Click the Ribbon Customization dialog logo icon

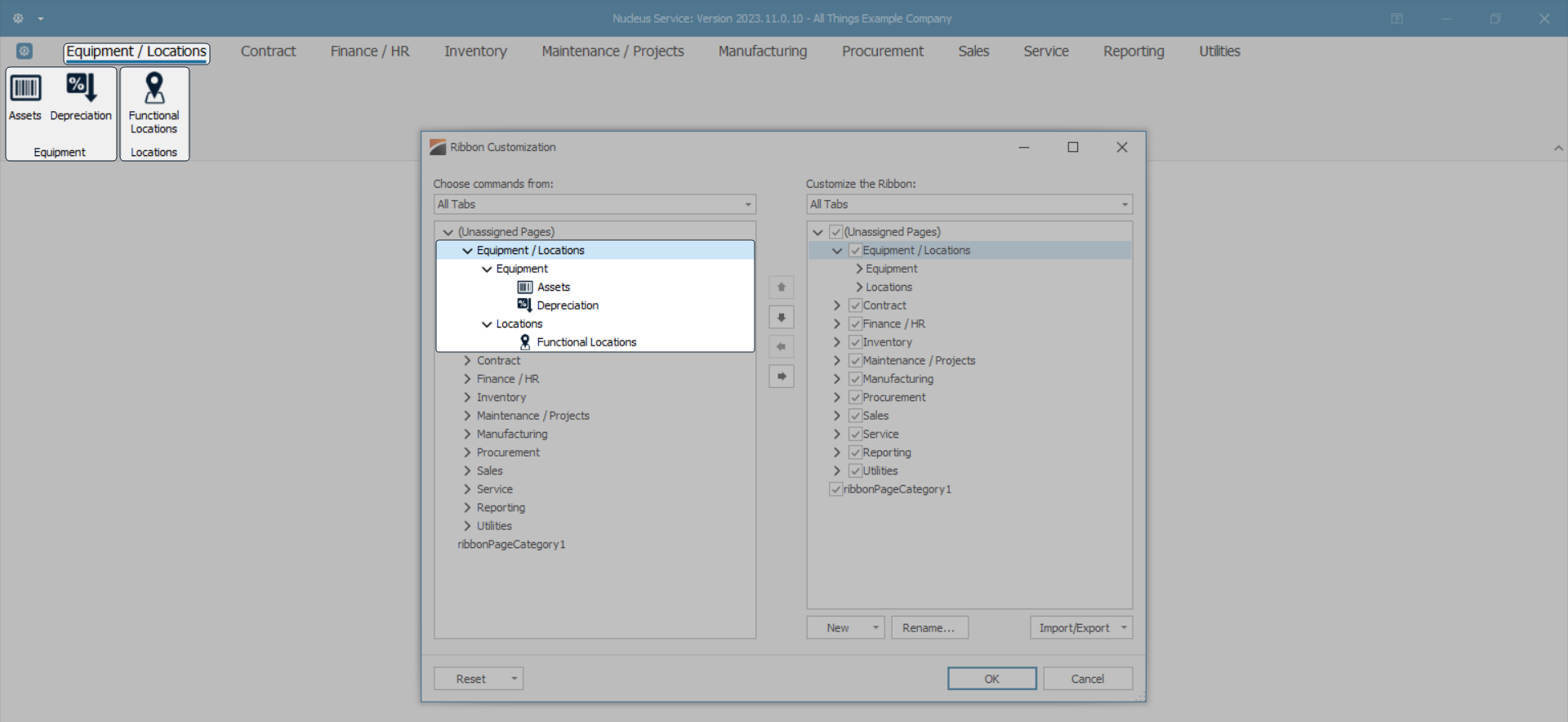438,147
